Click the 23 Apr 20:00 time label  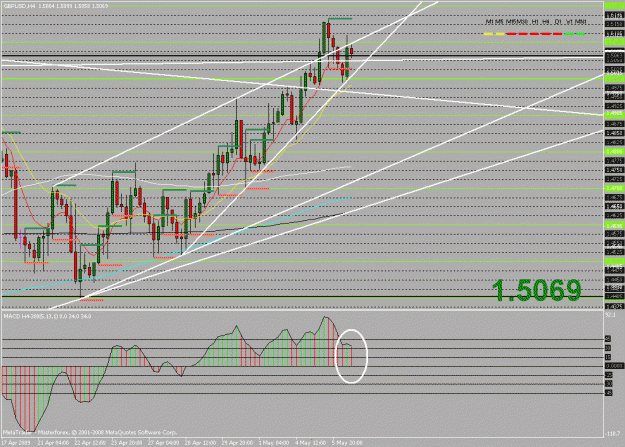point(127,443)
